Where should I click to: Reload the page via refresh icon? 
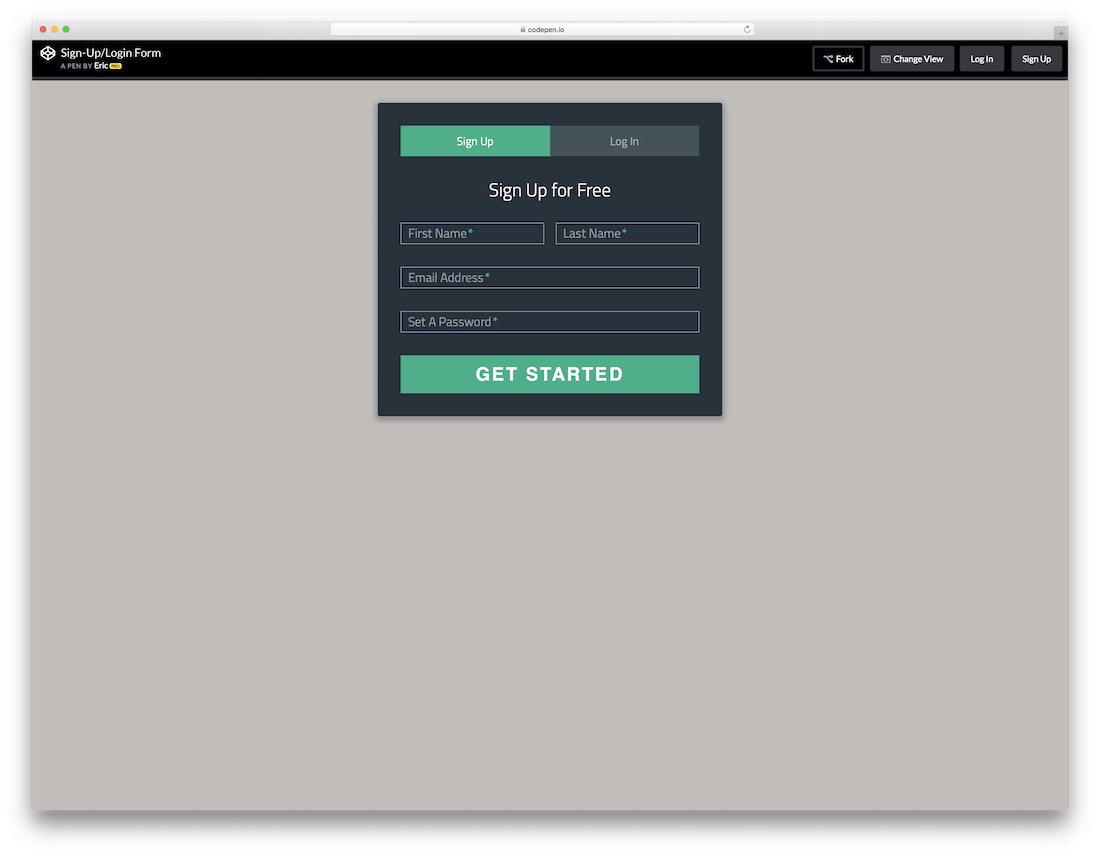[747, 29]
